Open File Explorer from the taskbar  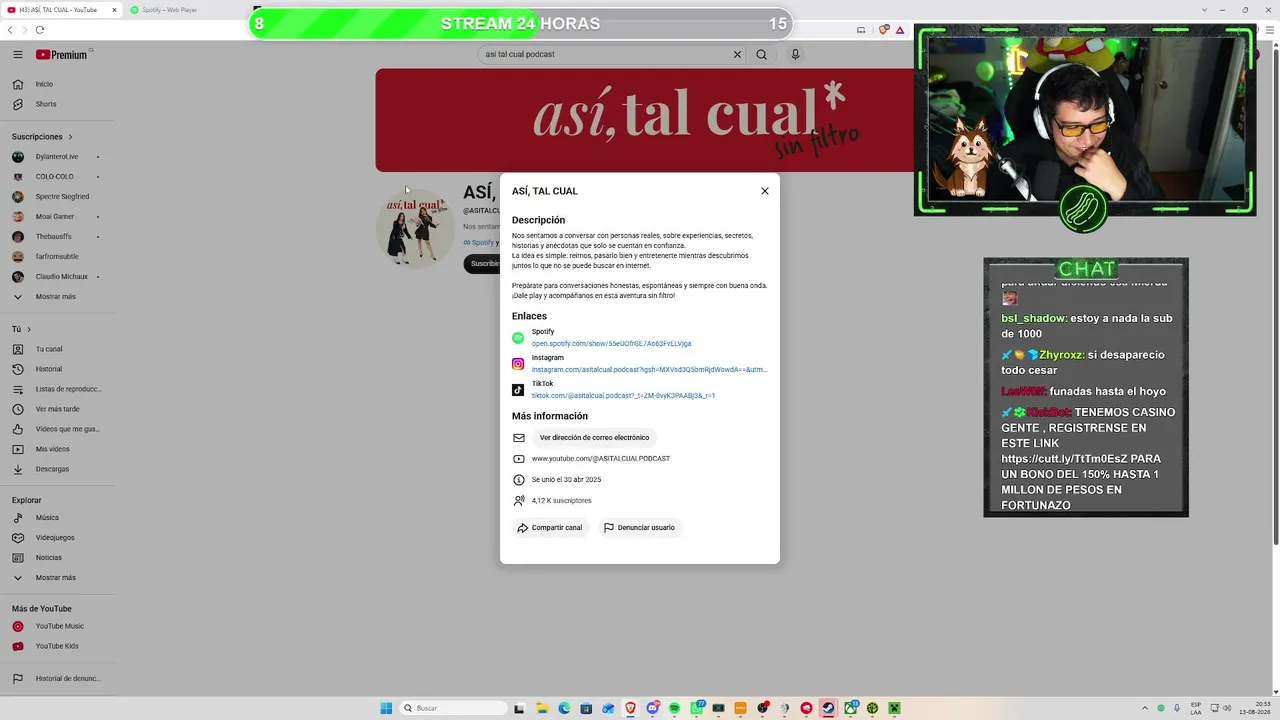click(x=542, y=709)
